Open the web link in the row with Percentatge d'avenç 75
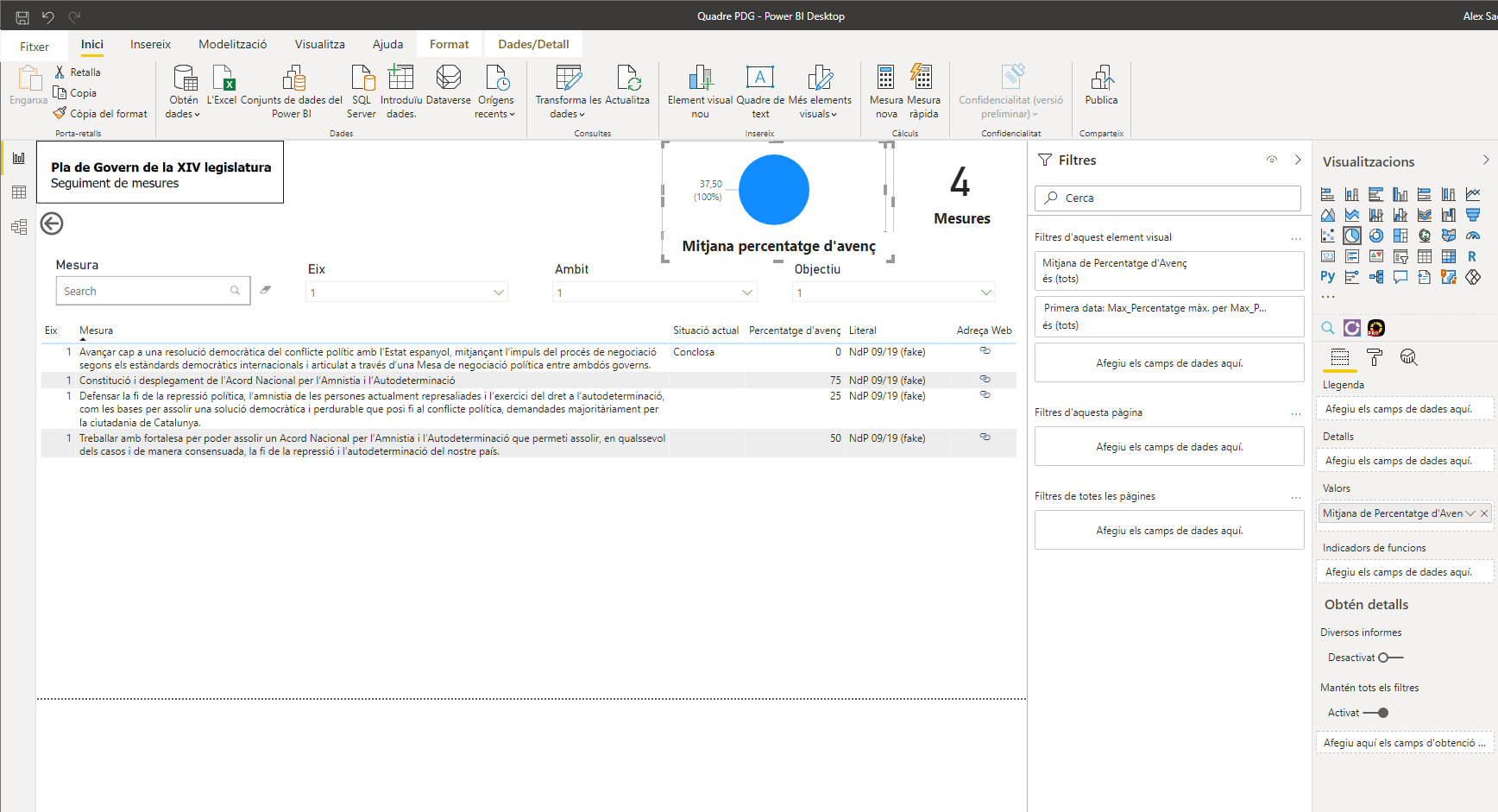 pos(985,379)
